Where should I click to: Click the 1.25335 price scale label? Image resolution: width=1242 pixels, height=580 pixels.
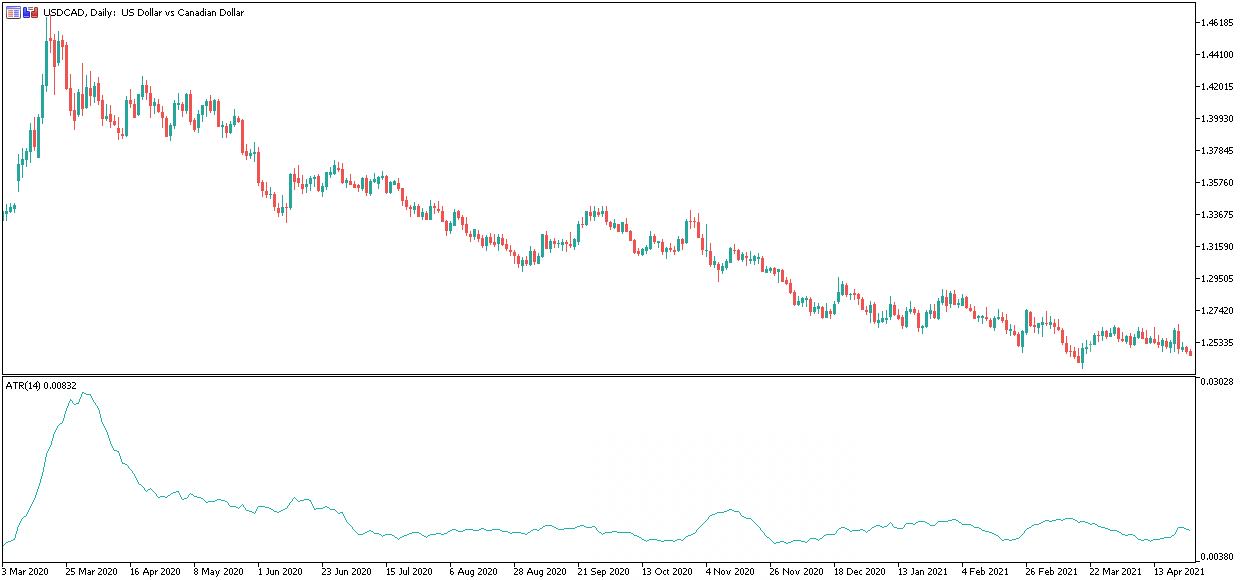click(1218, 343)
